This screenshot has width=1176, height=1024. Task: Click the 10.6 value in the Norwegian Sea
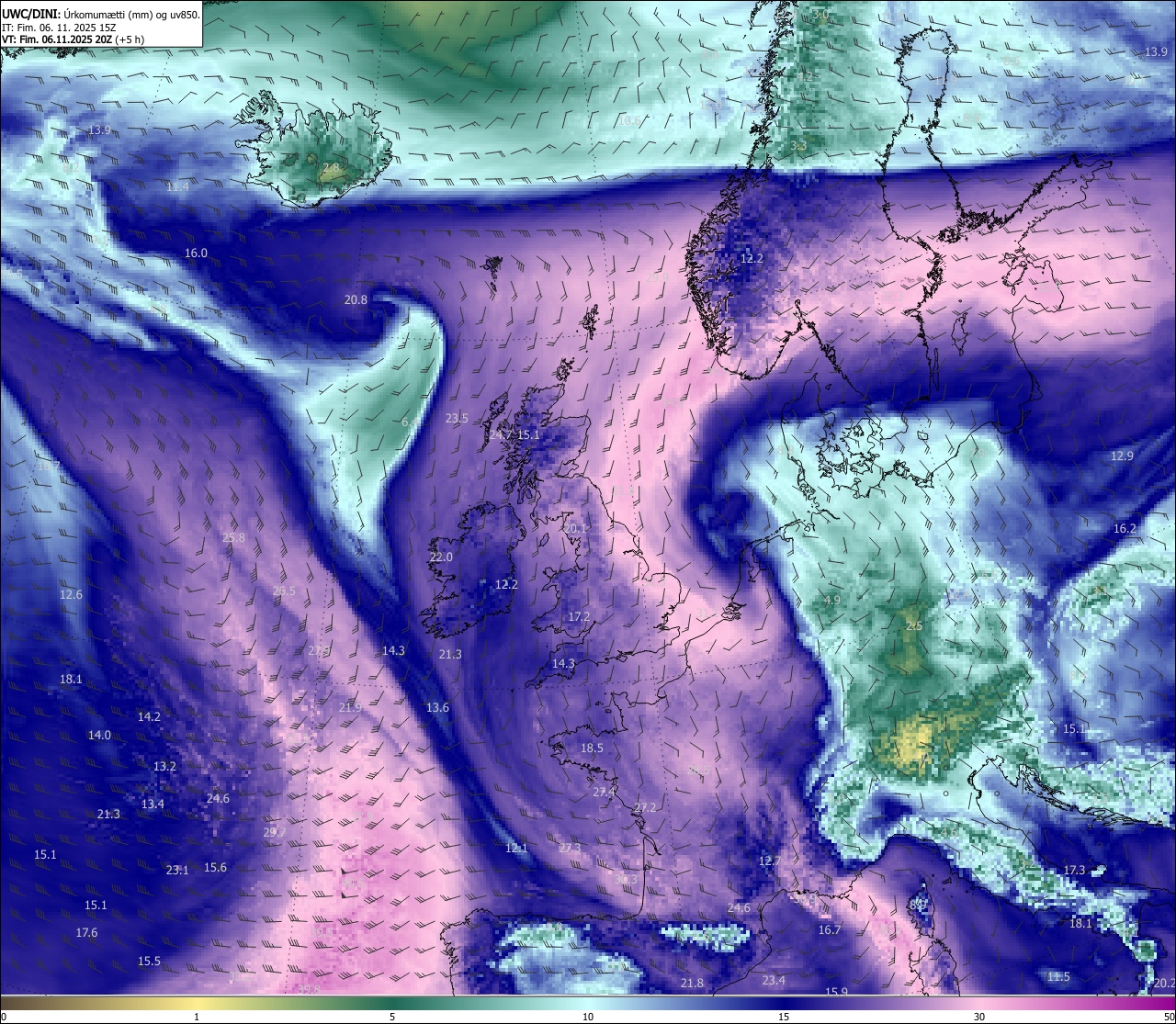click(629, 121)
